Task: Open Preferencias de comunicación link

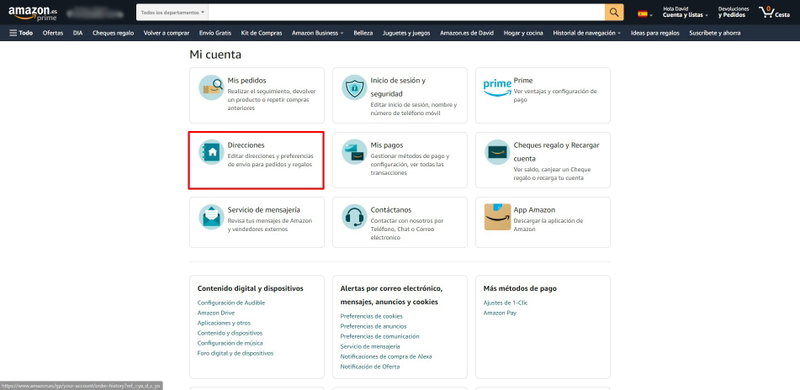Action: pos(380,336)
